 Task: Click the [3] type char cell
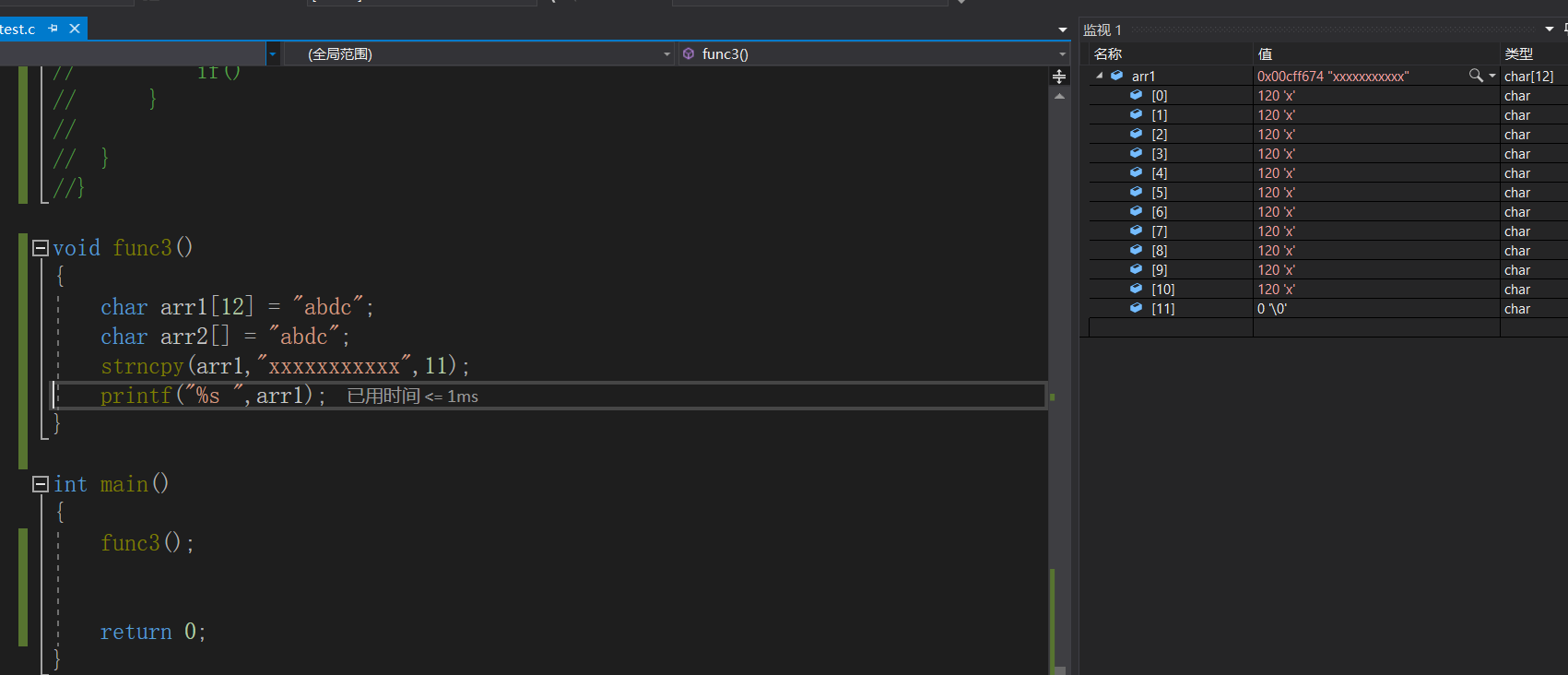click(1517, 153)
